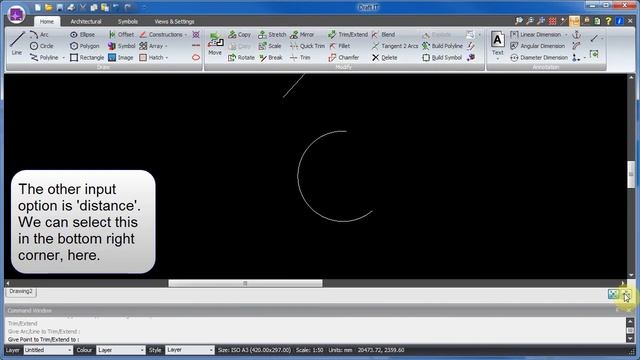Open the Draft IT application menu button

click(x=16, y=15)
